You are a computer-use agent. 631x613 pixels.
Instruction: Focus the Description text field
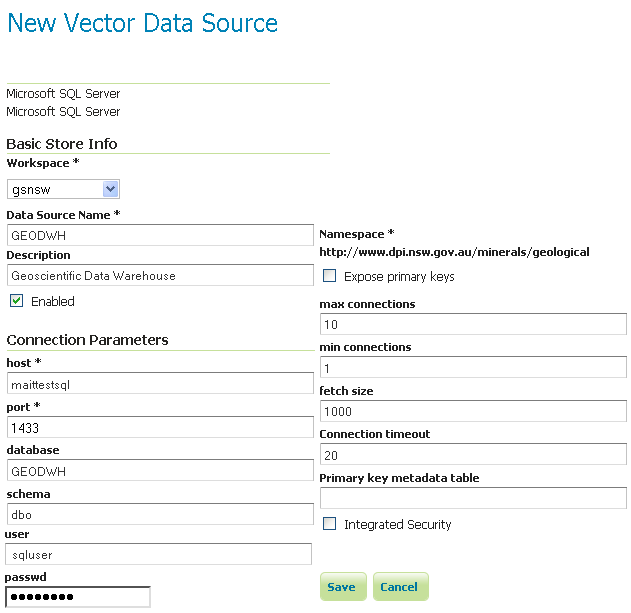[160, 276]
